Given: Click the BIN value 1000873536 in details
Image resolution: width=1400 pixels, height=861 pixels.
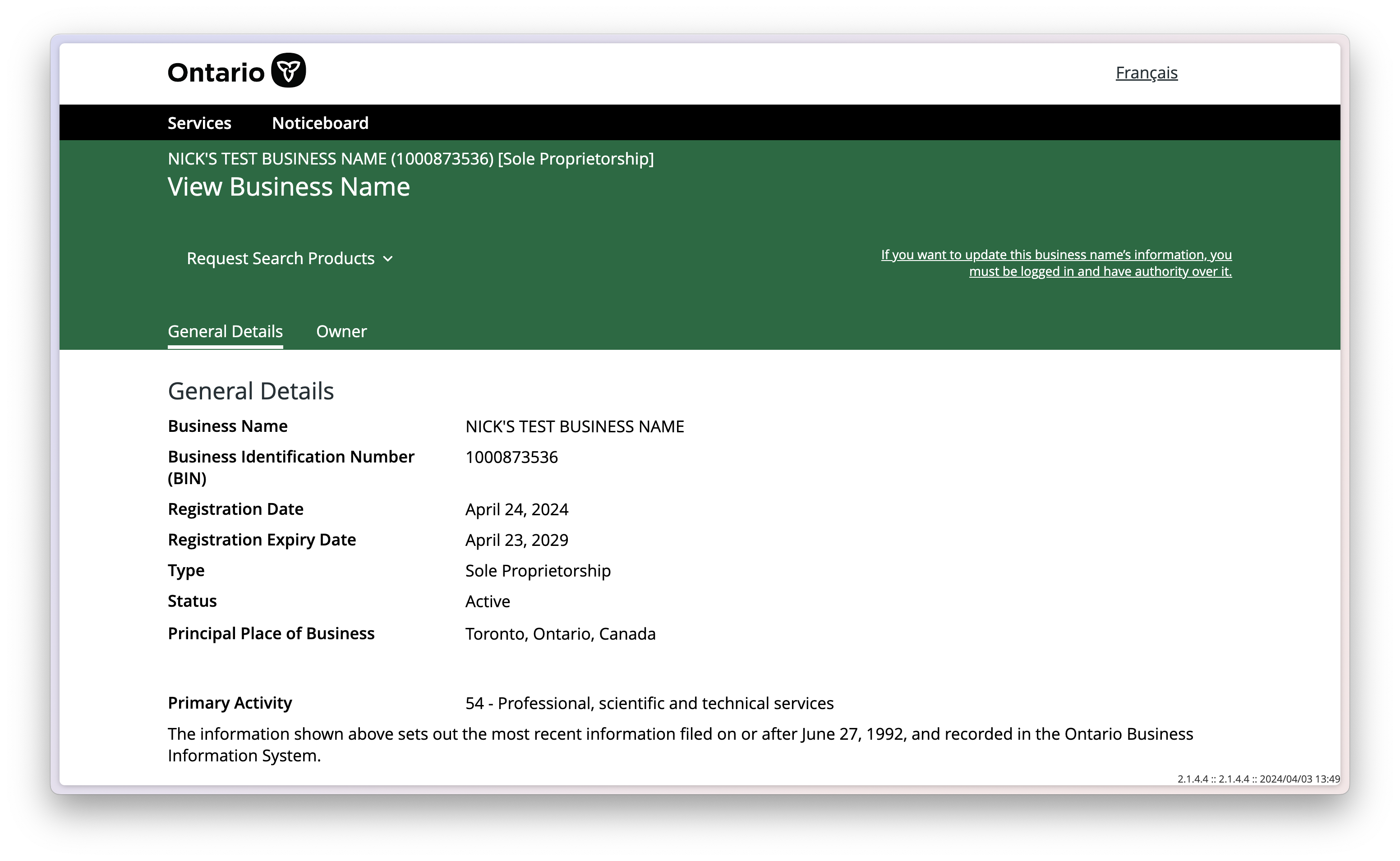Looking at the screenshot, I should click(x=511, y=457).
